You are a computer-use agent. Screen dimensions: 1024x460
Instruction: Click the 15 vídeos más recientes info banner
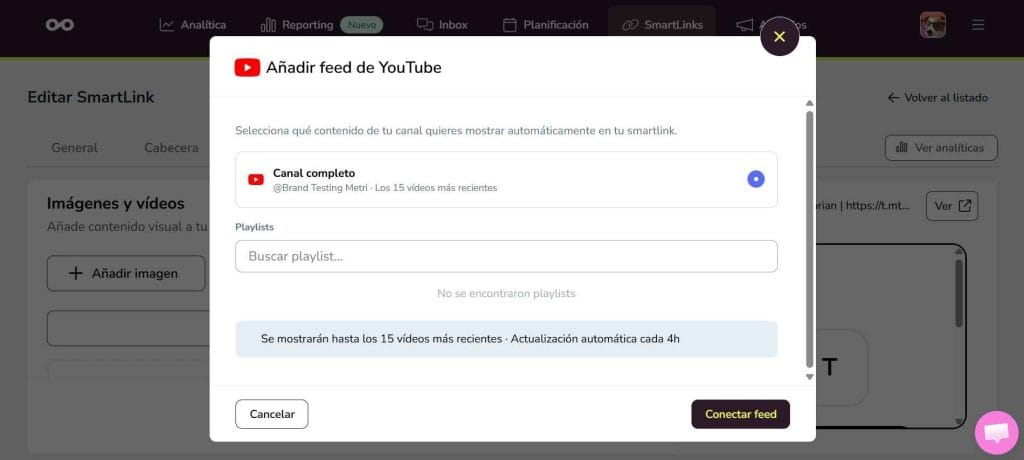coord(506,339)
